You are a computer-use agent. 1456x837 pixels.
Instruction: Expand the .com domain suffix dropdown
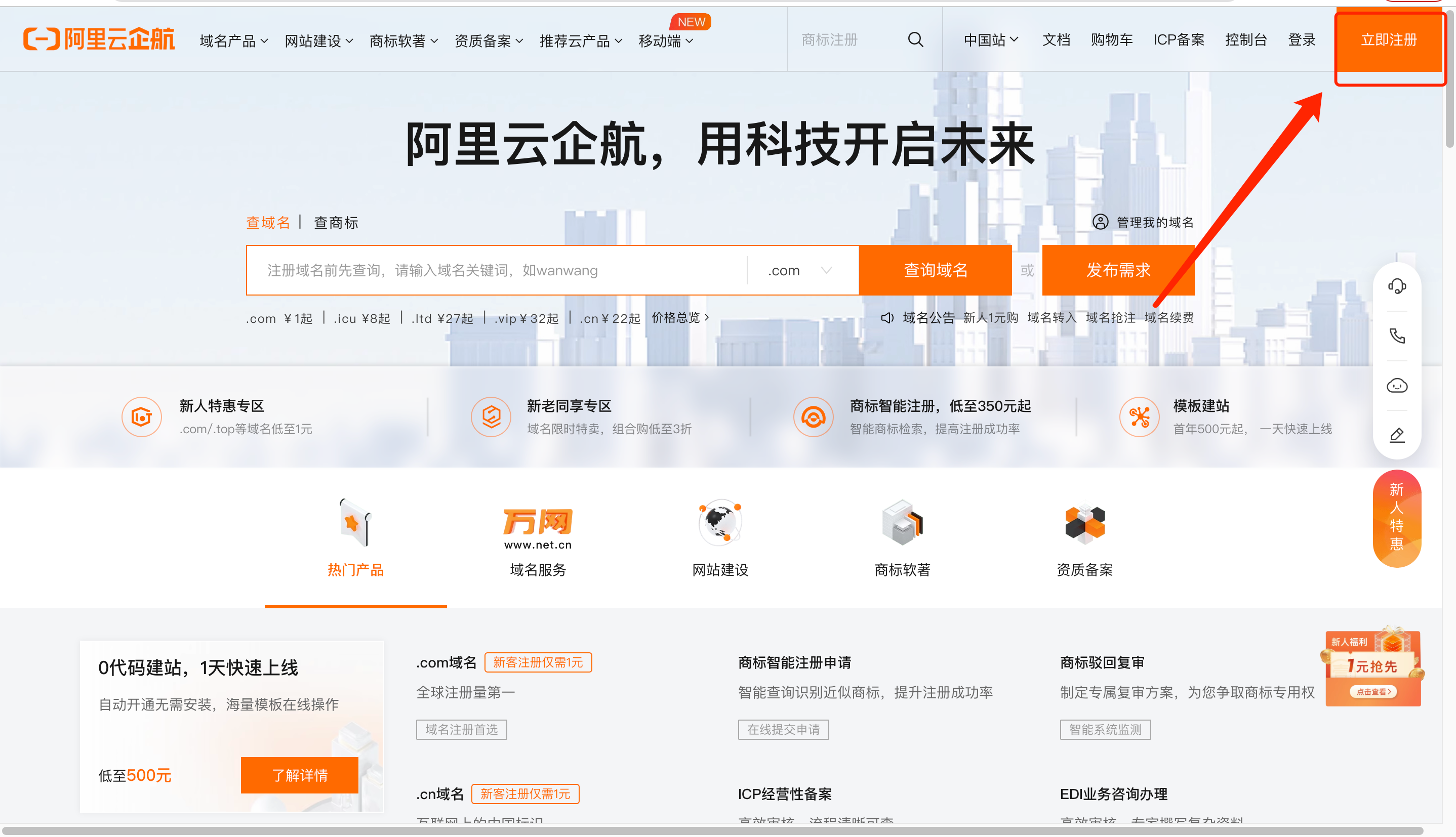coord(801,270)
